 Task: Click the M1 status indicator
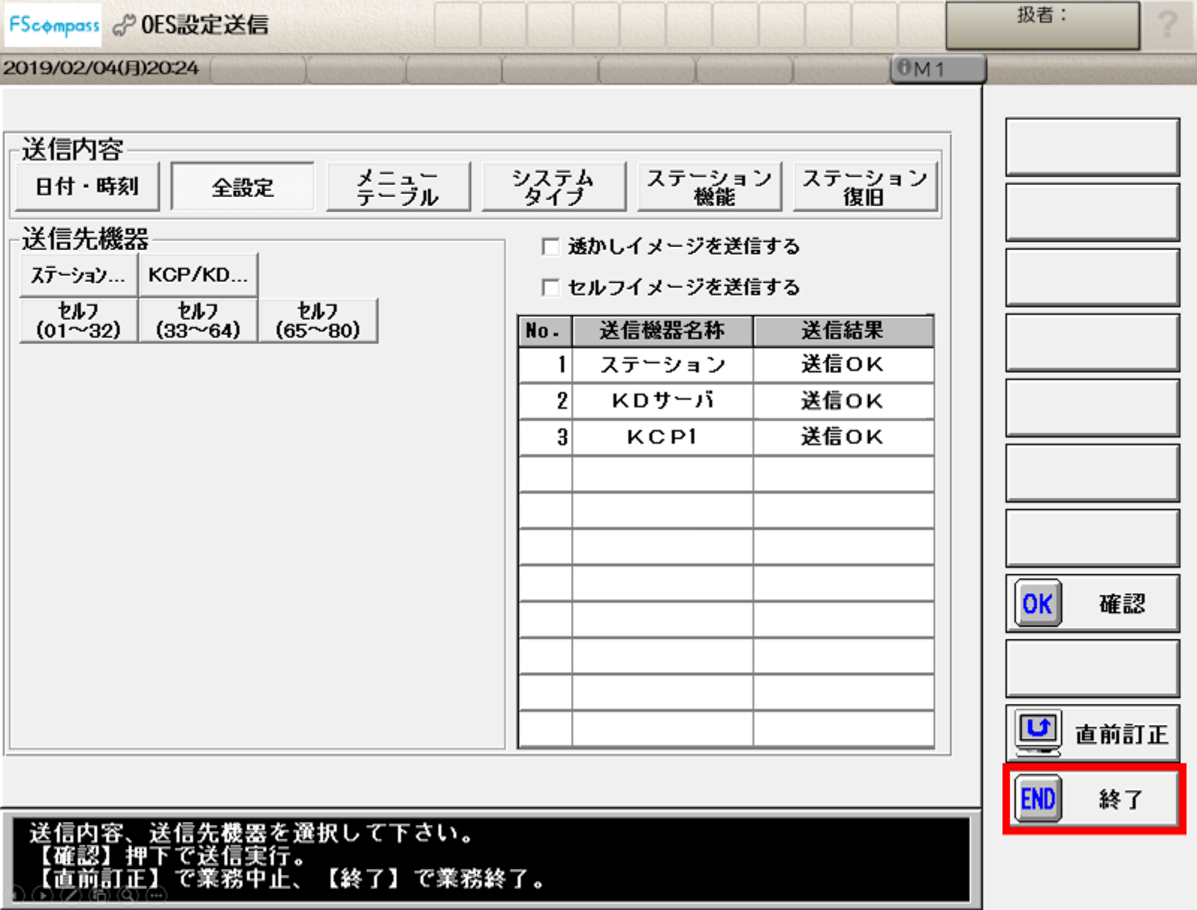(x=937, y=69)
